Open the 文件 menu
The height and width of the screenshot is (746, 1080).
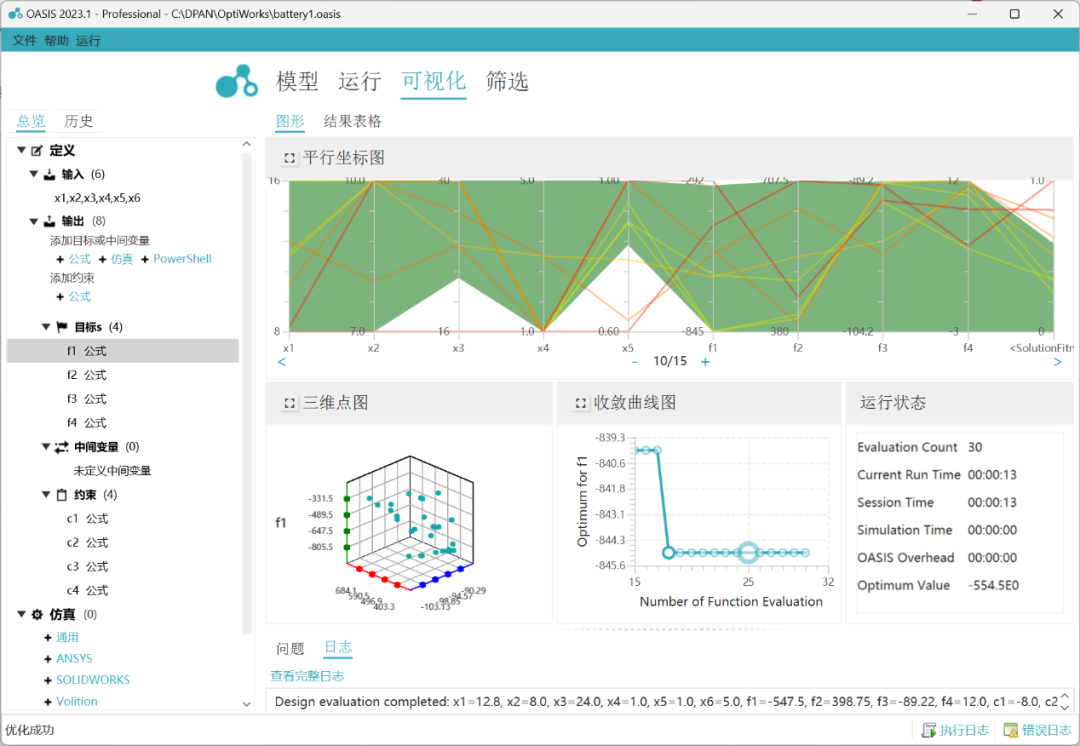24,41
